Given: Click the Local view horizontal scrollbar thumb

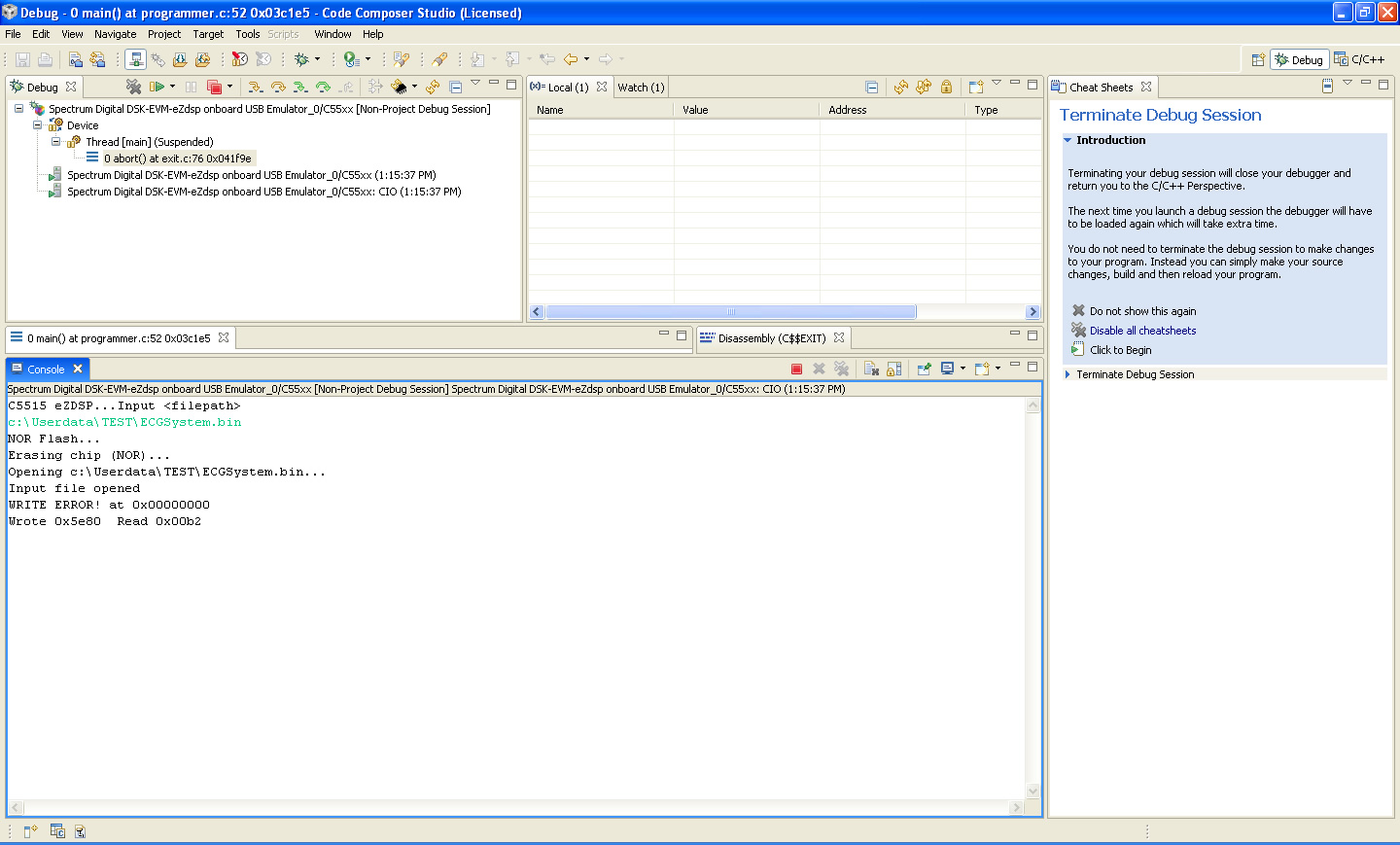Looking at the screenshot, I should coord(731,312).
